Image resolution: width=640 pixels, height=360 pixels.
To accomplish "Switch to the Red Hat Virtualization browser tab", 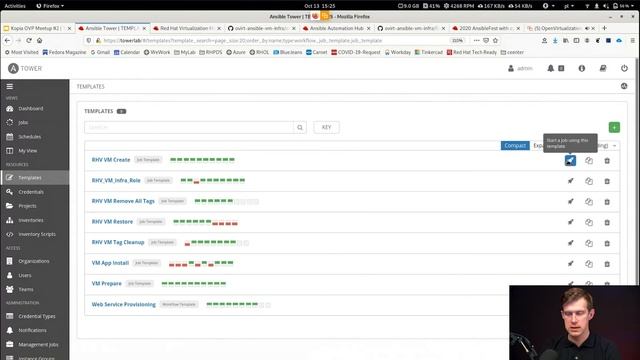I will tap(187, 28).
